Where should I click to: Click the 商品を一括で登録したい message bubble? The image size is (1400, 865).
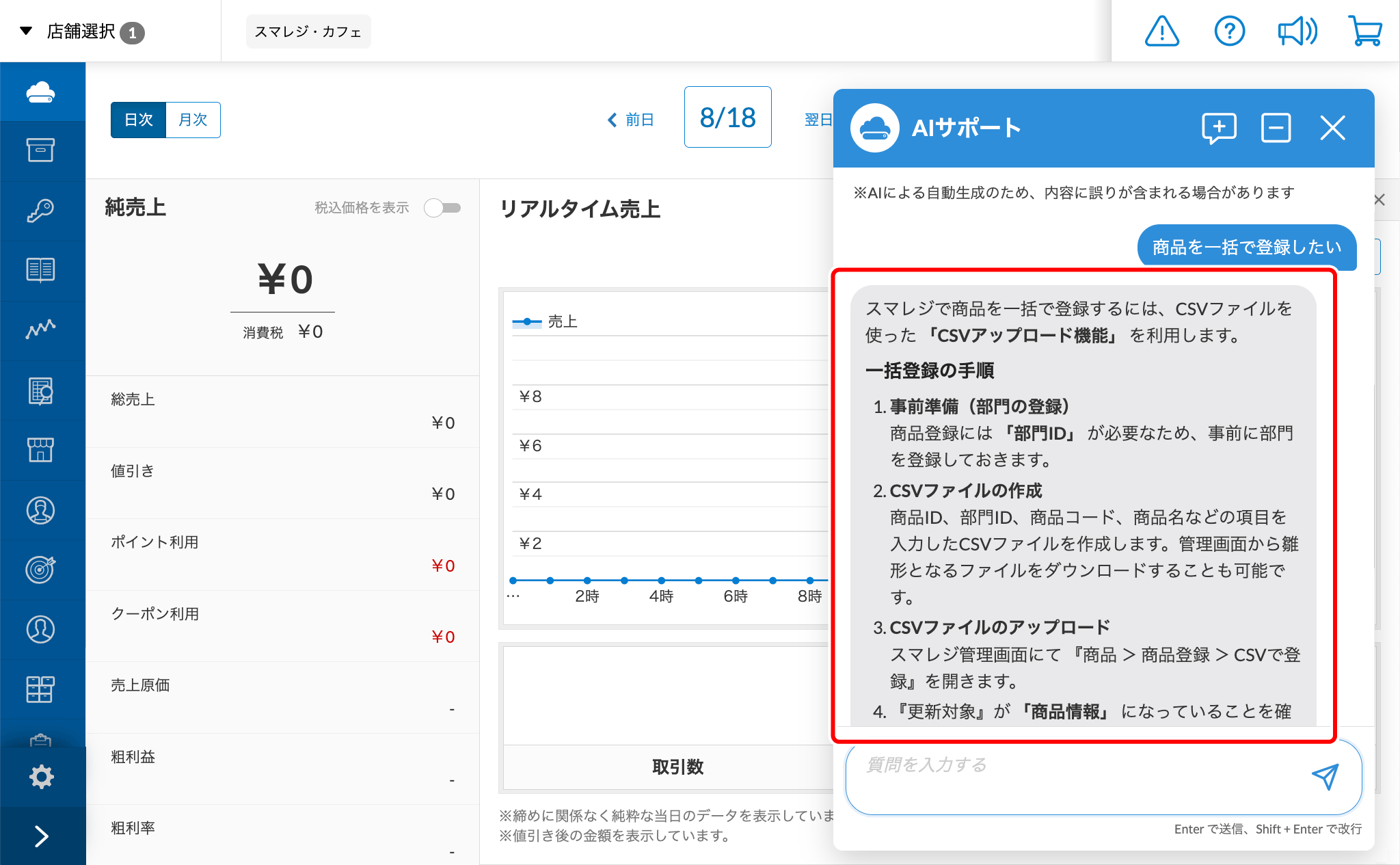pos(1247,247)
